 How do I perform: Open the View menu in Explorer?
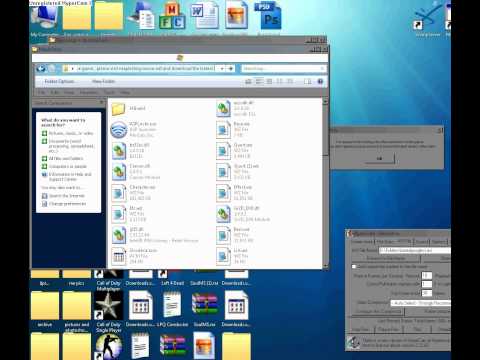click(x=69, y=92)
